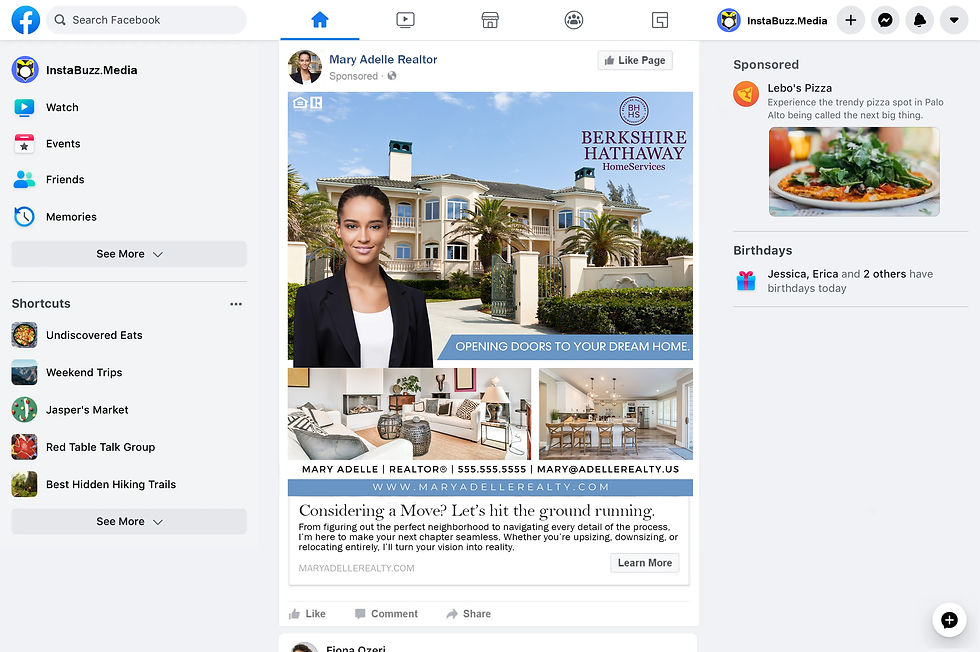Open the Groups tab
Screen dimensions: 980x652
pyautogui.click(x=574, y=20)
